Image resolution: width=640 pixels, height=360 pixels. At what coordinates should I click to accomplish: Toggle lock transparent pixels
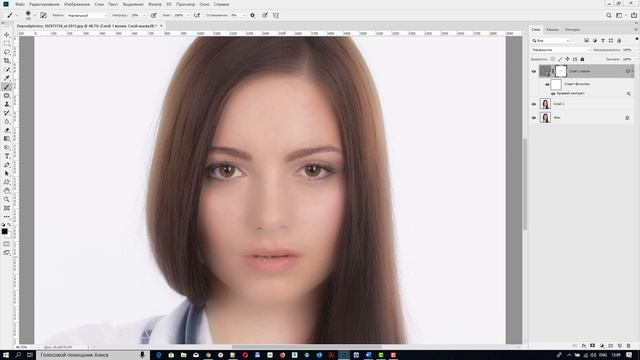click(x=553, y=59)
